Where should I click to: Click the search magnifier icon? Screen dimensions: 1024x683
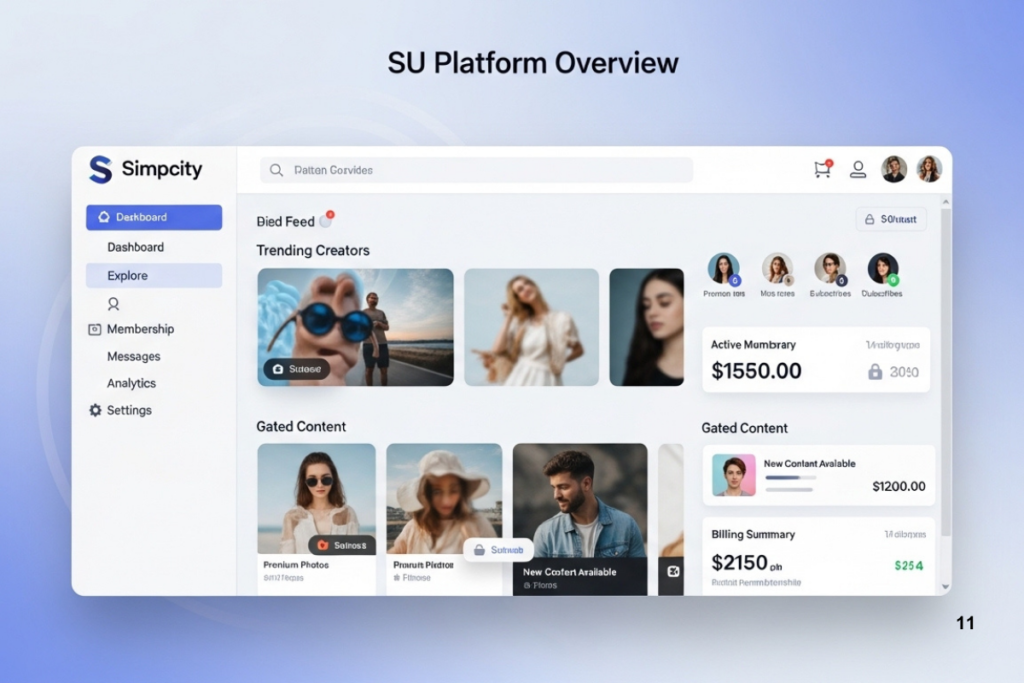coord(276,170)
